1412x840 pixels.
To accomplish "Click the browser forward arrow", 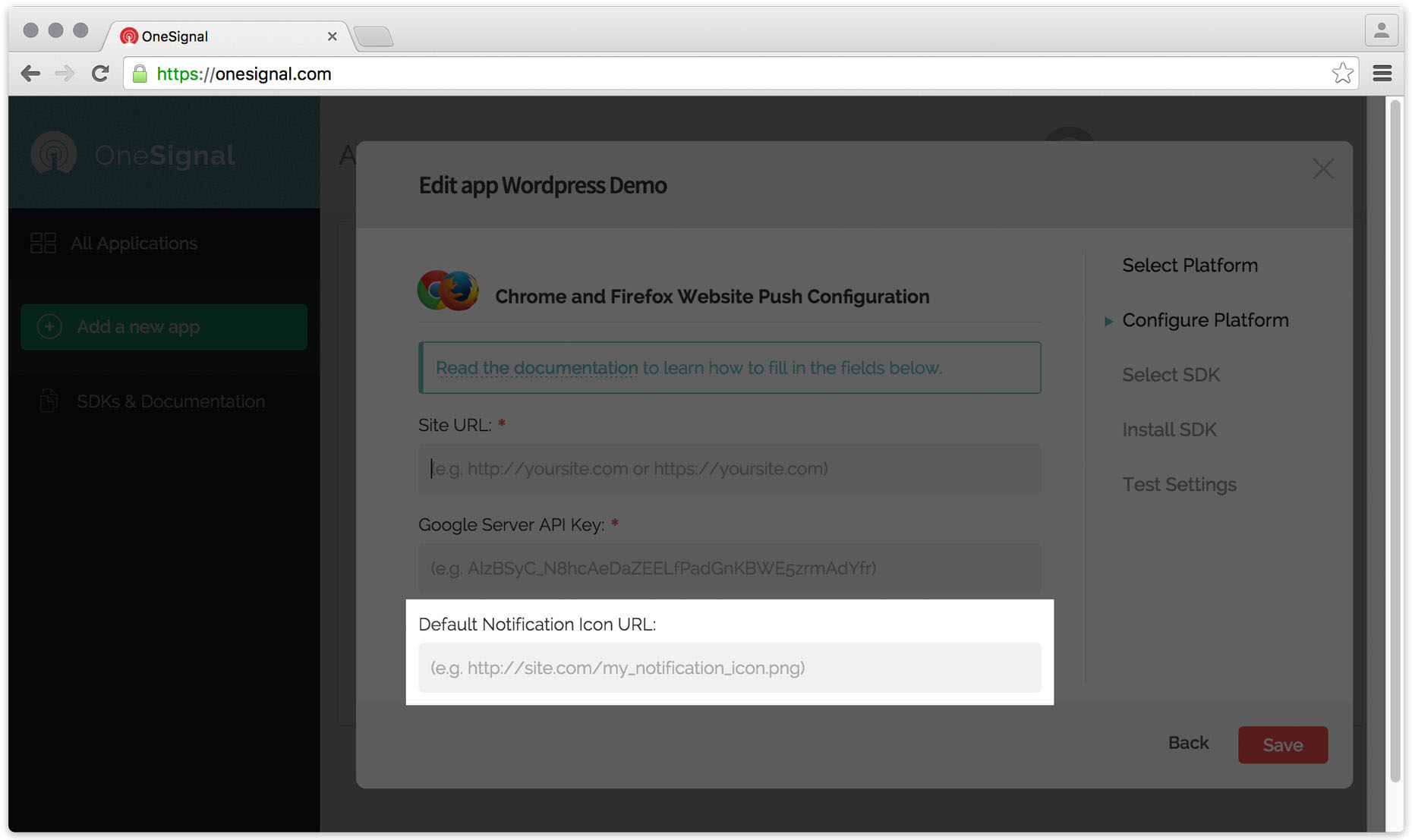I will 65,74.
